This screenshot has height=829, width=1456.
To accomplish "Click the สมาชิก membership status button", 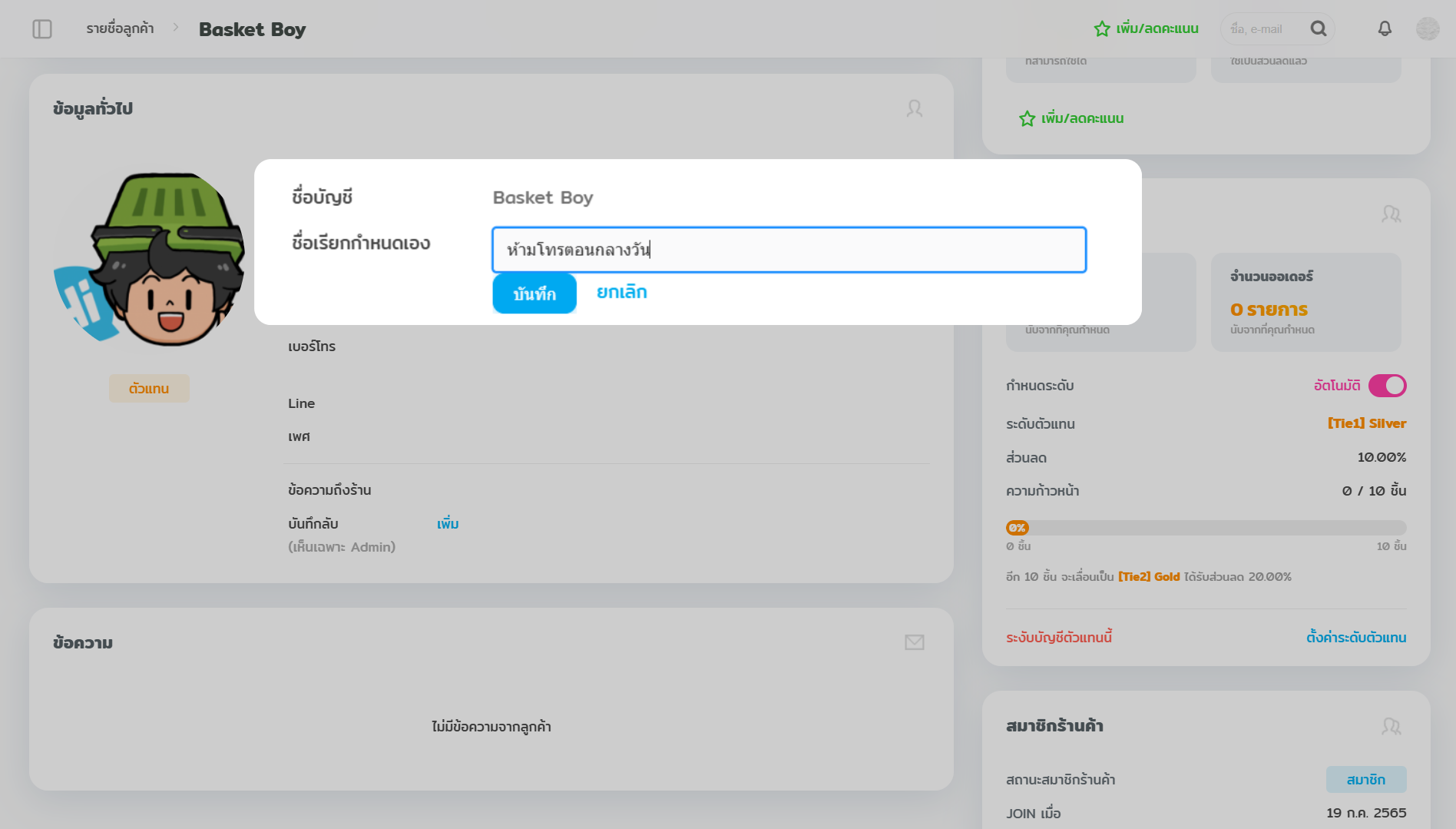I will [1365, 778].
